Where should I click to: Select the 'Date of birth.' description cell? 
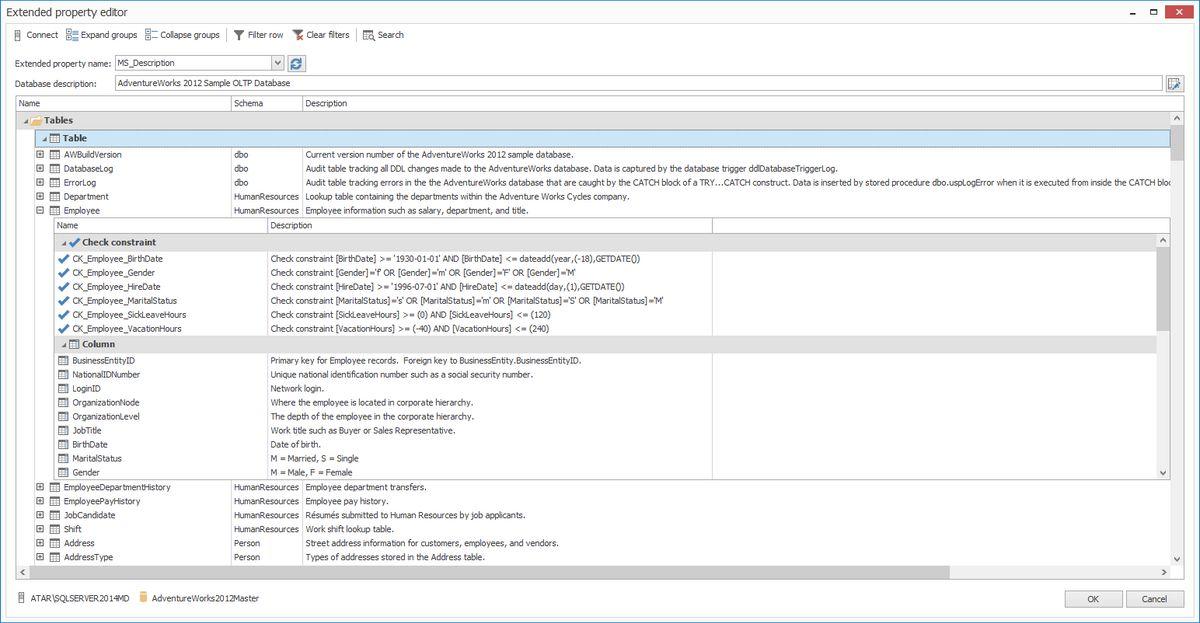tap(490, 445)
